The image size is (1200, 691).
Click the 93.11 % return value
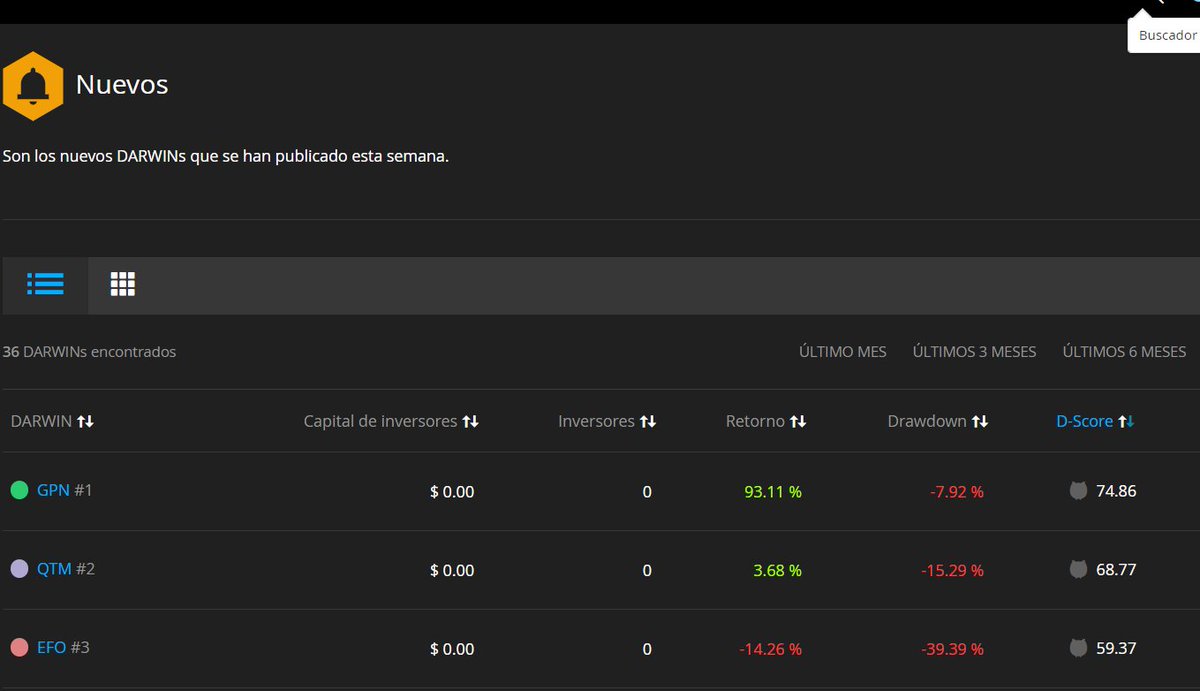pyautogui.click(x=773, y=492)
